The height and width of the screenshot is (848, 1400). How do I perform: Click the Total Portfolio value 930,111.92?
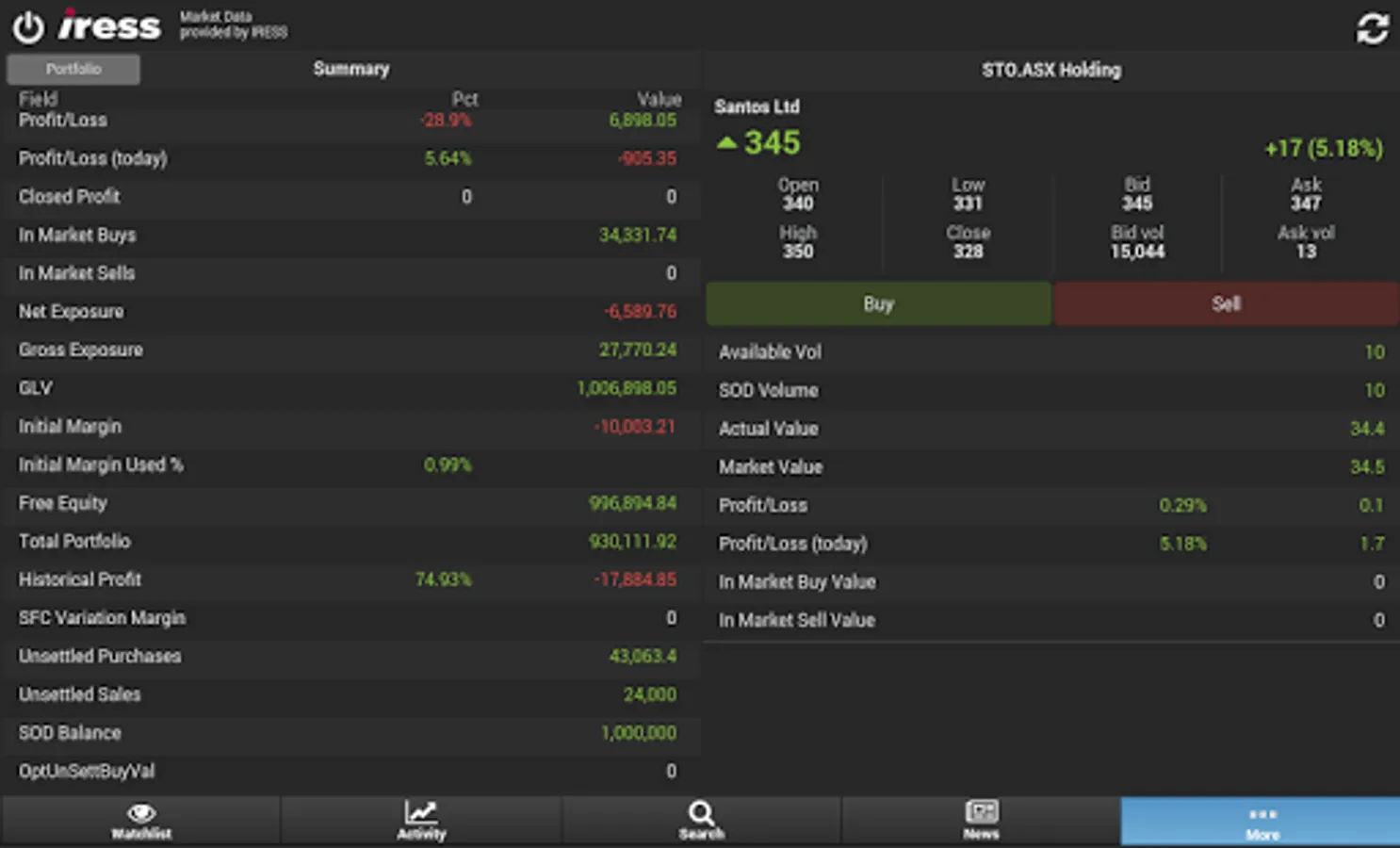(633, 541)
